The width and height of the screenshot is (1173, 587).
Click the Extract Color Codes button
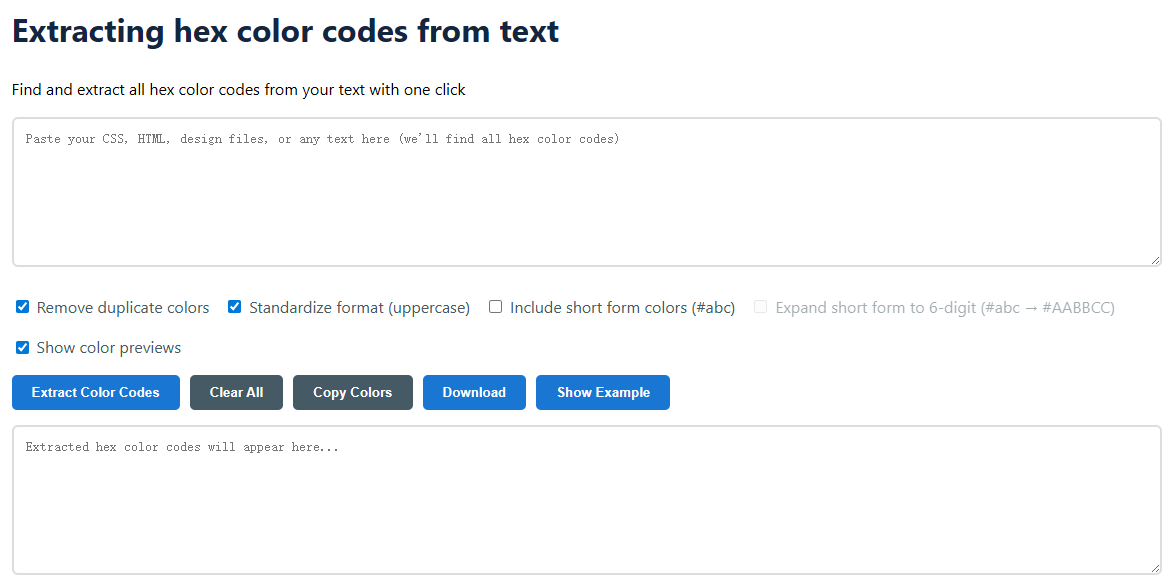[96, 393]
